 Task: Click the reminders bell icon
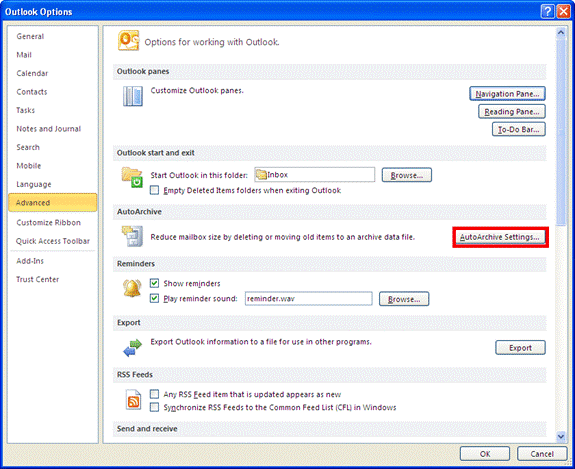[132, 288]
